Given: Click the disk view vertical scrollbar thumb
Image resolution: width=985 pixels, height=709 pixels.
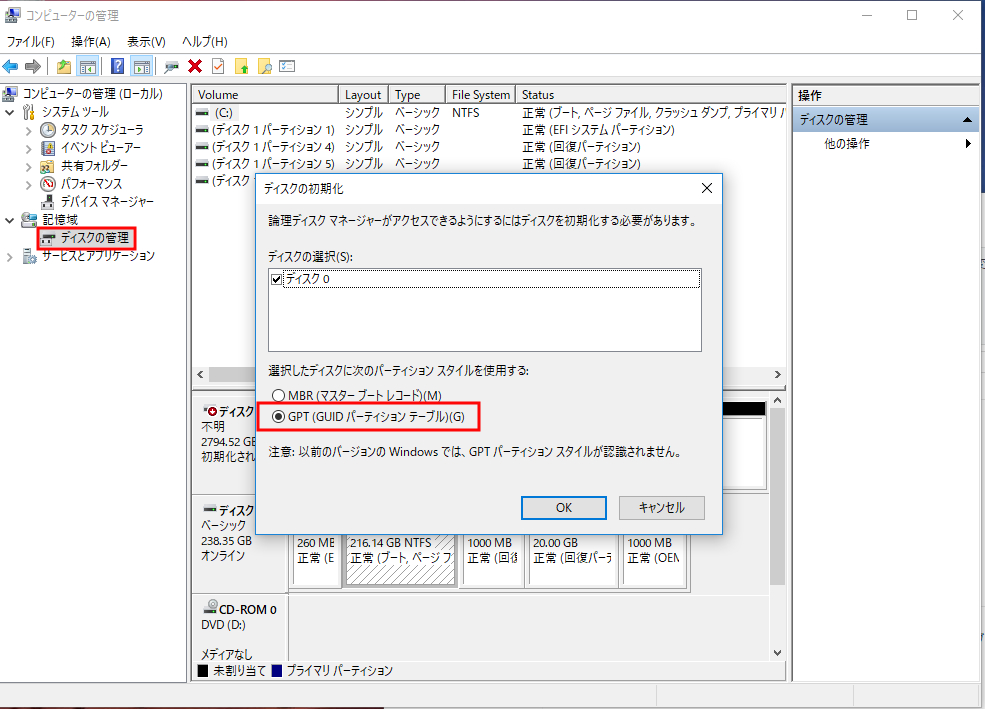Looking at the screenshot, I should coord(778,496).
